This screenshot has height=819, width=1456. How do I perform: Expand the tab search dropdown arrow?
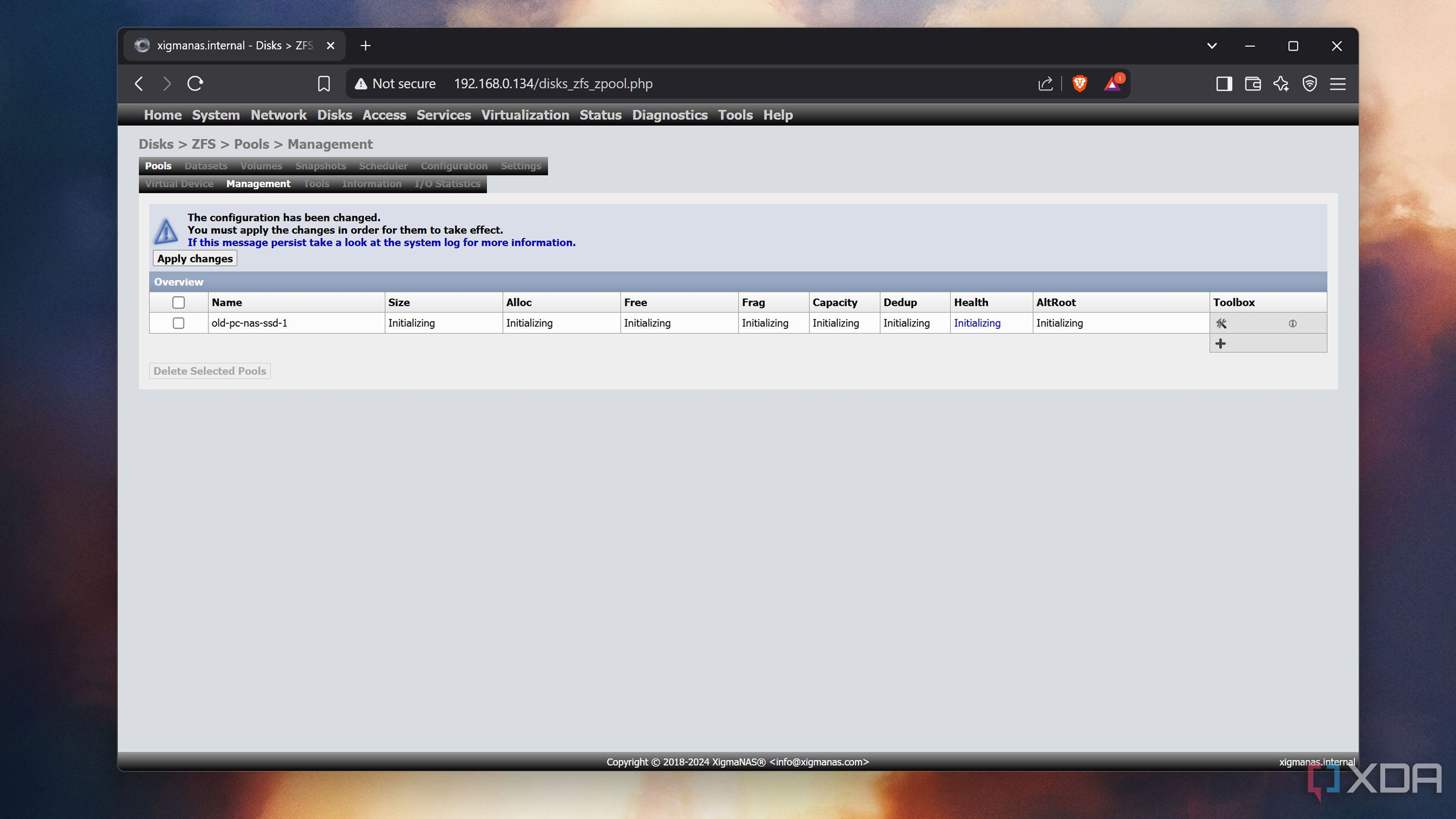pyautogui.click(x=1211, y=46)
